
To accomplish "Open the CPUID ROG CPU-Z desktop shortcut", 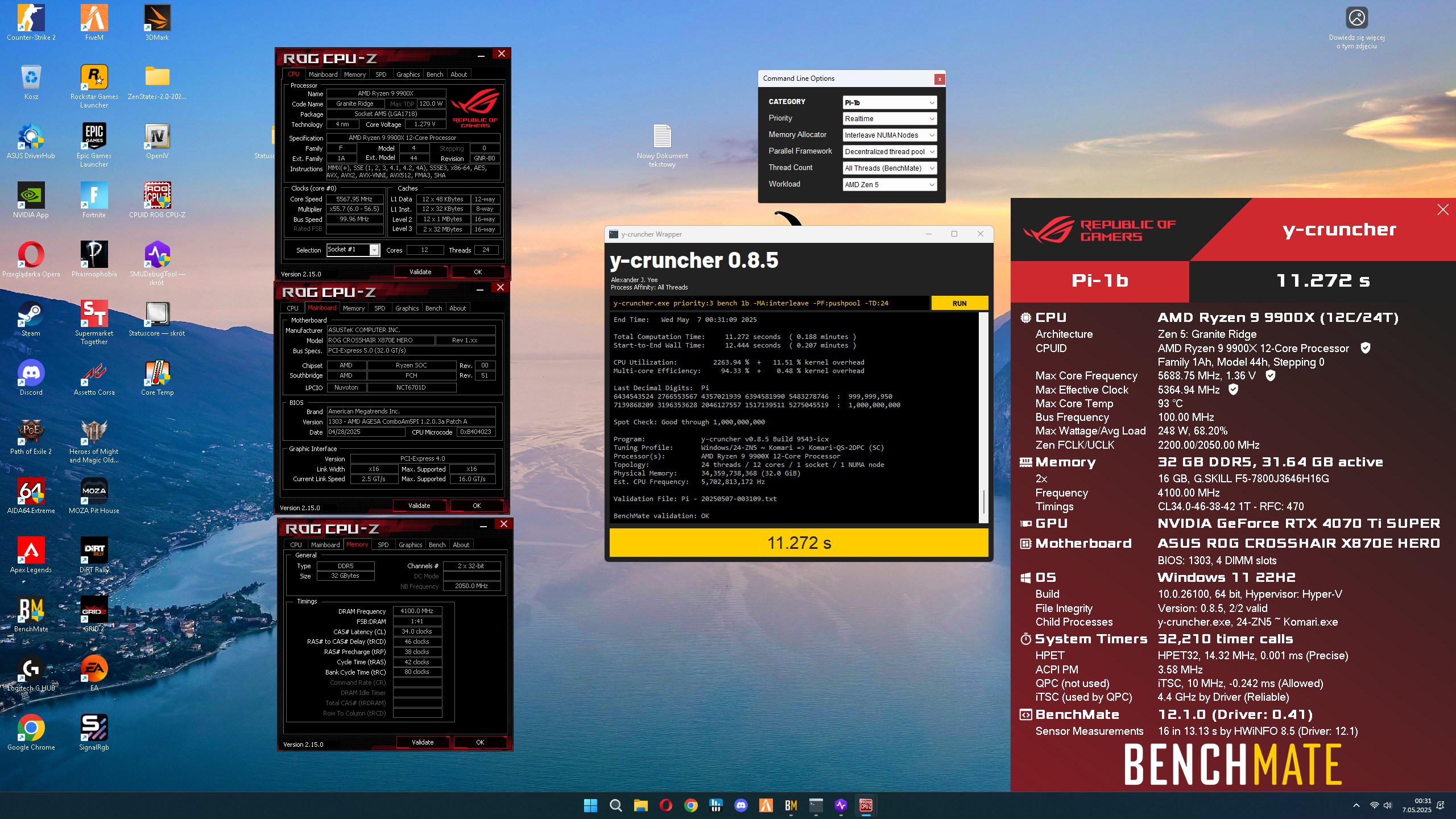I will tap(157, 200).
